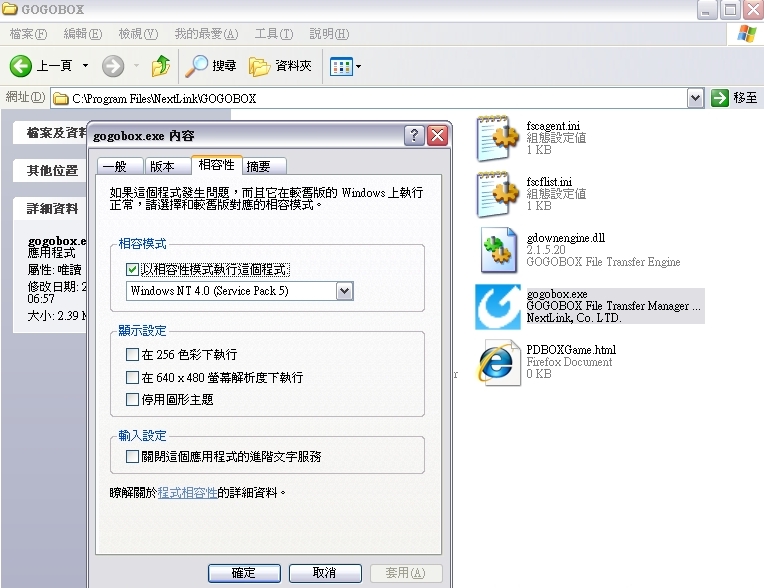The height and width of the screenshot is (588, 764).
Task: Click the 取消 cancel button
Action: point(325,573)
